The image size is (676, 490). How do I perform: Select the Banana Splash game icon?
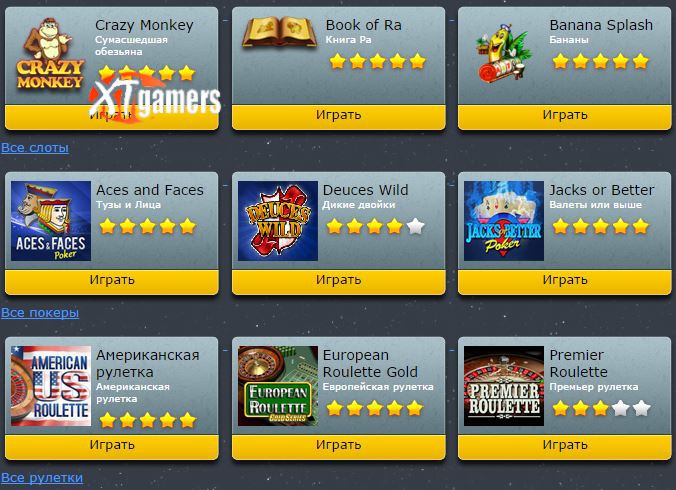[504, 53]
